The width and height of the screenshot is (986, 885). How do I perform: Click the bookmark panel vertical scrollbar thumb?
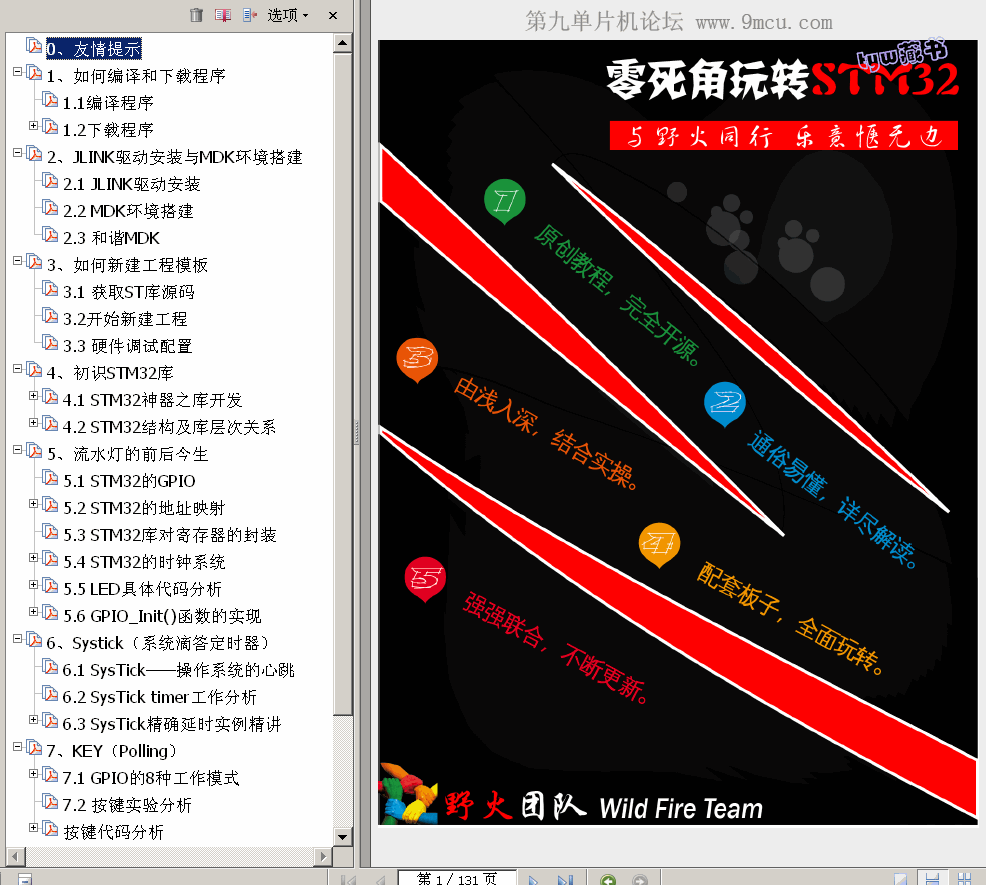tap(342, 384)
